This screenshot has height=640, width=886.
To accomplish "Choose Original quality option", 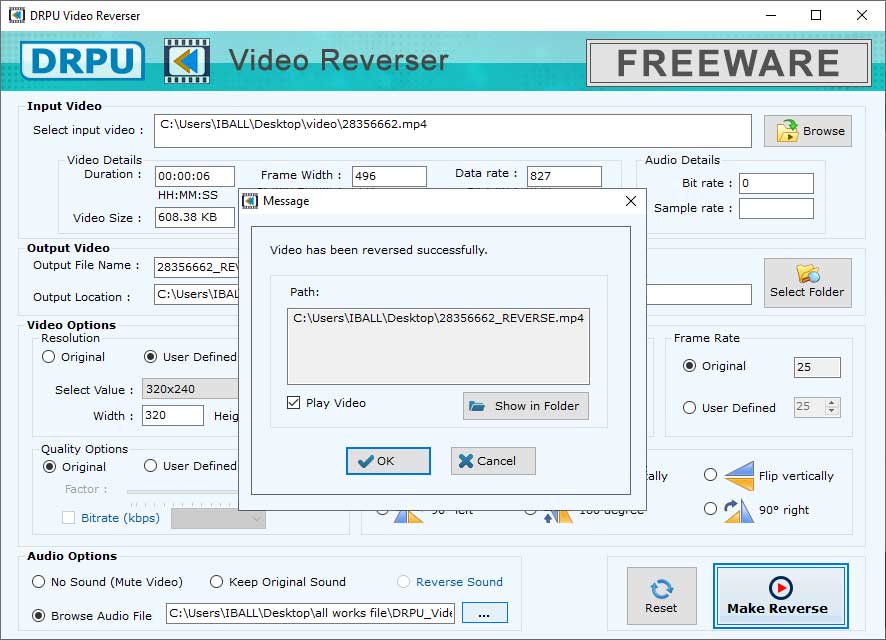I will (x=50, y=467).
